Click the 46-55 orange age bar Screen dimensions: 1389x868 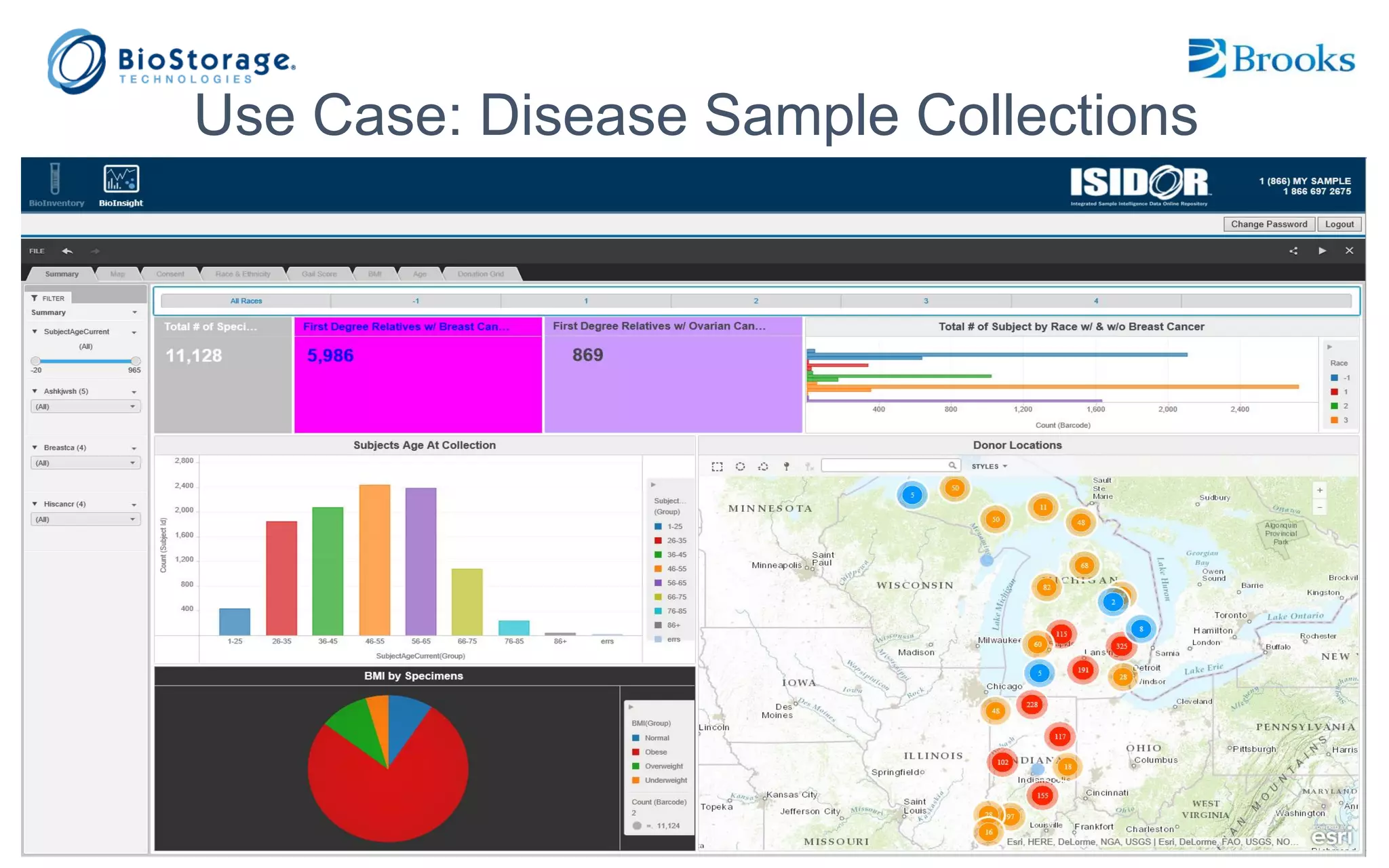374,559
